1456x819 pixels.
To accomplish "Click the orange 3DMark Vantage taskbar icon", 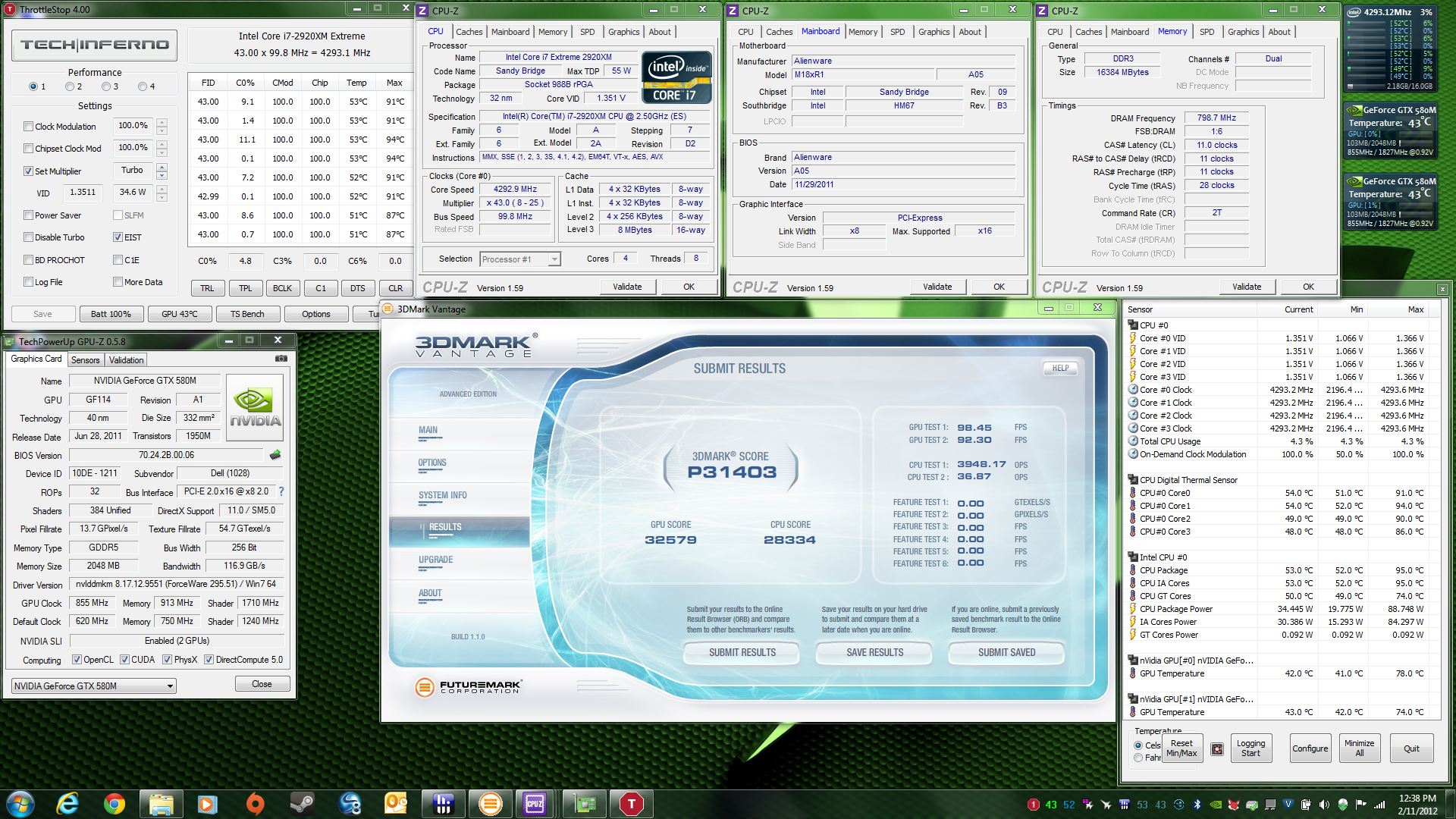I will point(491,804).
